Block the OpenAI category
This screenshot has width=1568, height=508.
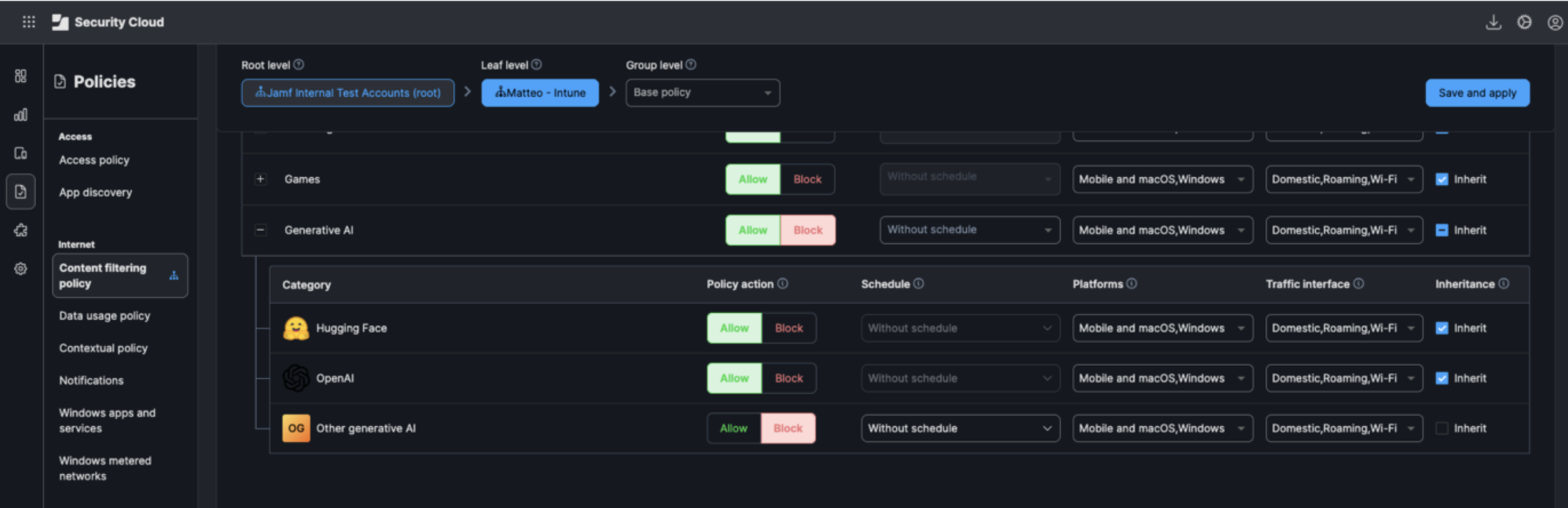[788, 378]
